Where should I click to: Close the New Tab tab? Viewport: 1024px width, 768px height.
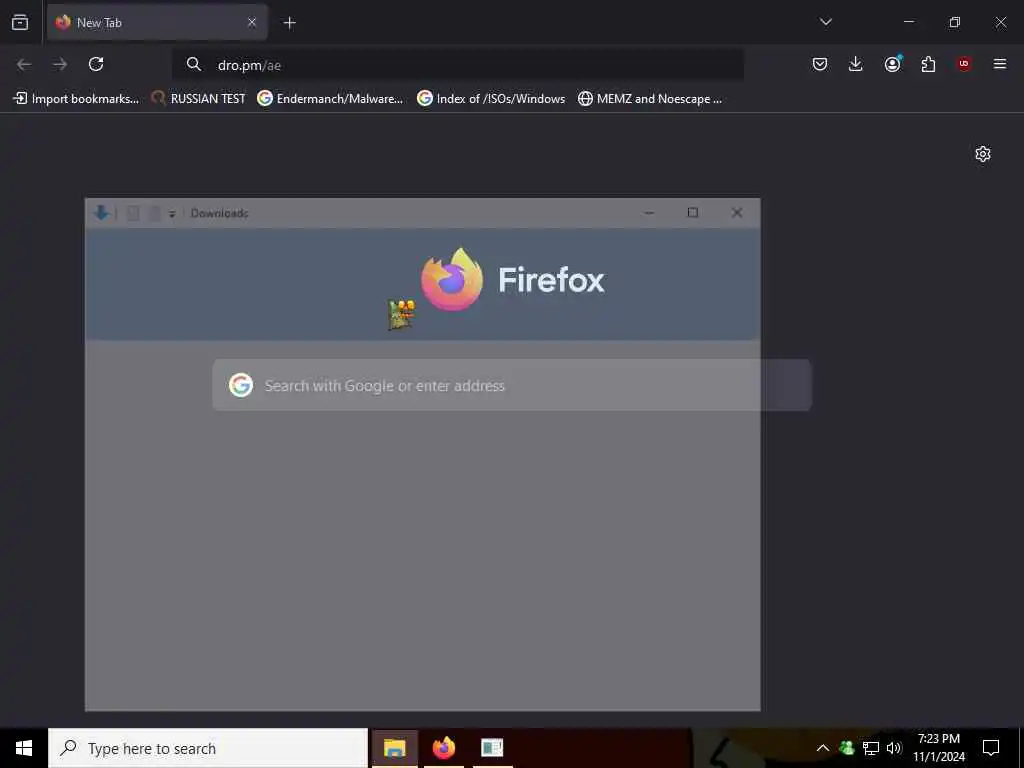[x=251, y=22]
